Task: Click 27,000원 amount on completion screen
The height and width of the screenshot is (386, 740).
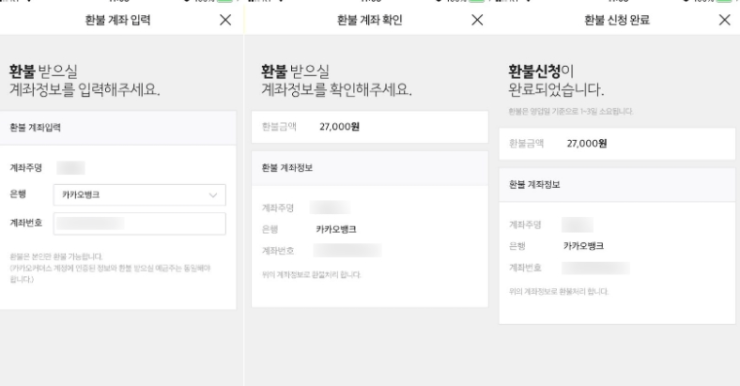Action: click(x=587, y=143)
